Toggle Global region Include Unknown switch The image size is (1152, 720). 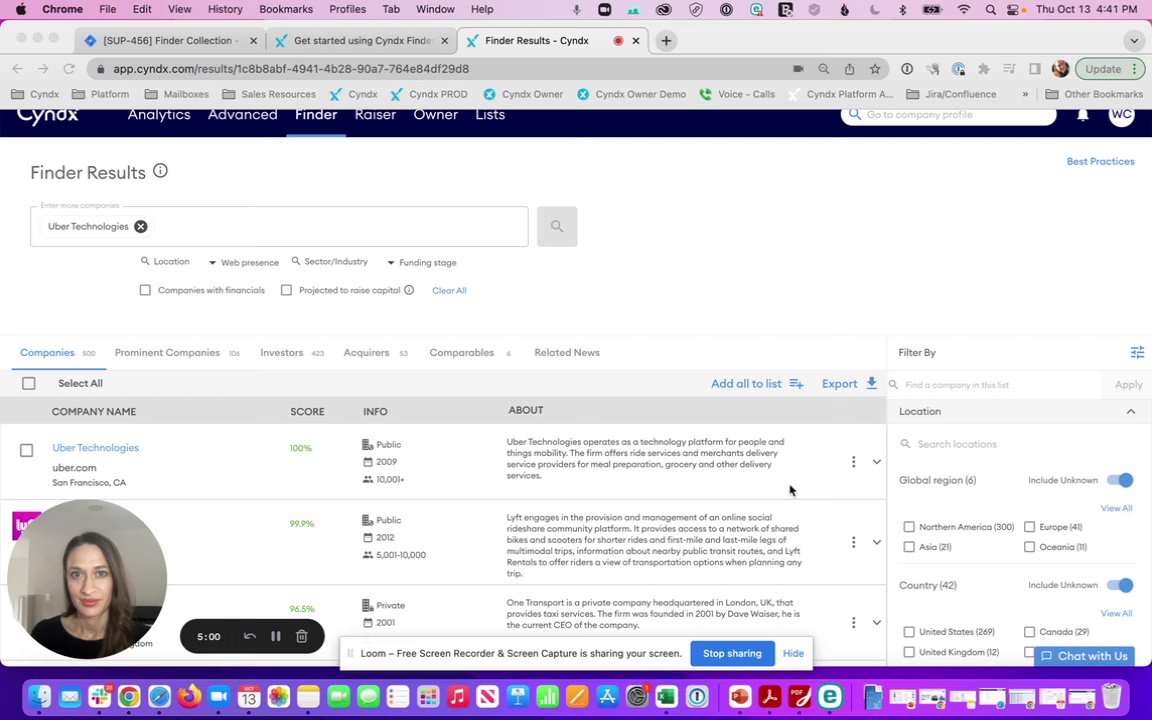(x=1120, y=480)
